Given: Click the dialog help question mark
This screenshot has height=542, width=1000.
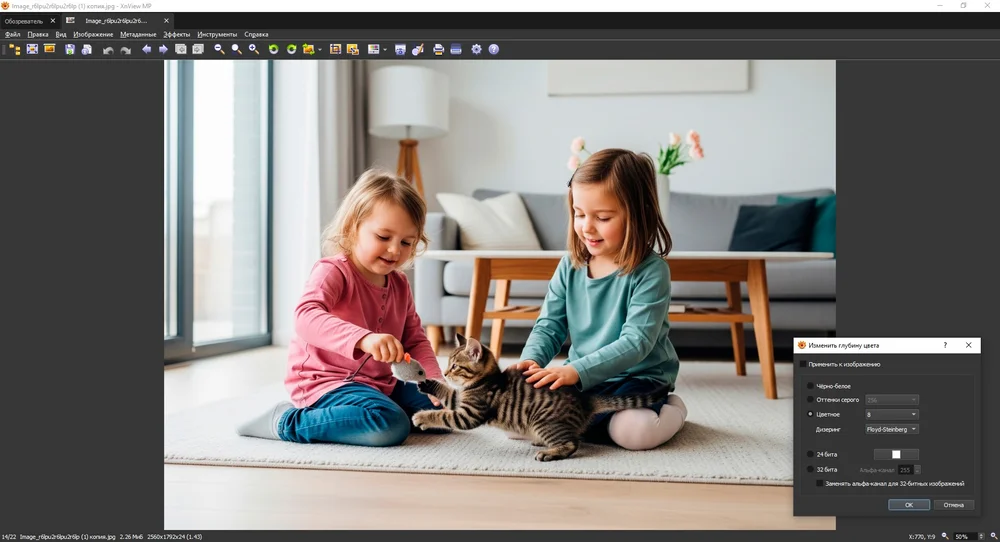Looking at the screenshot, I should (x=945, y=345).
